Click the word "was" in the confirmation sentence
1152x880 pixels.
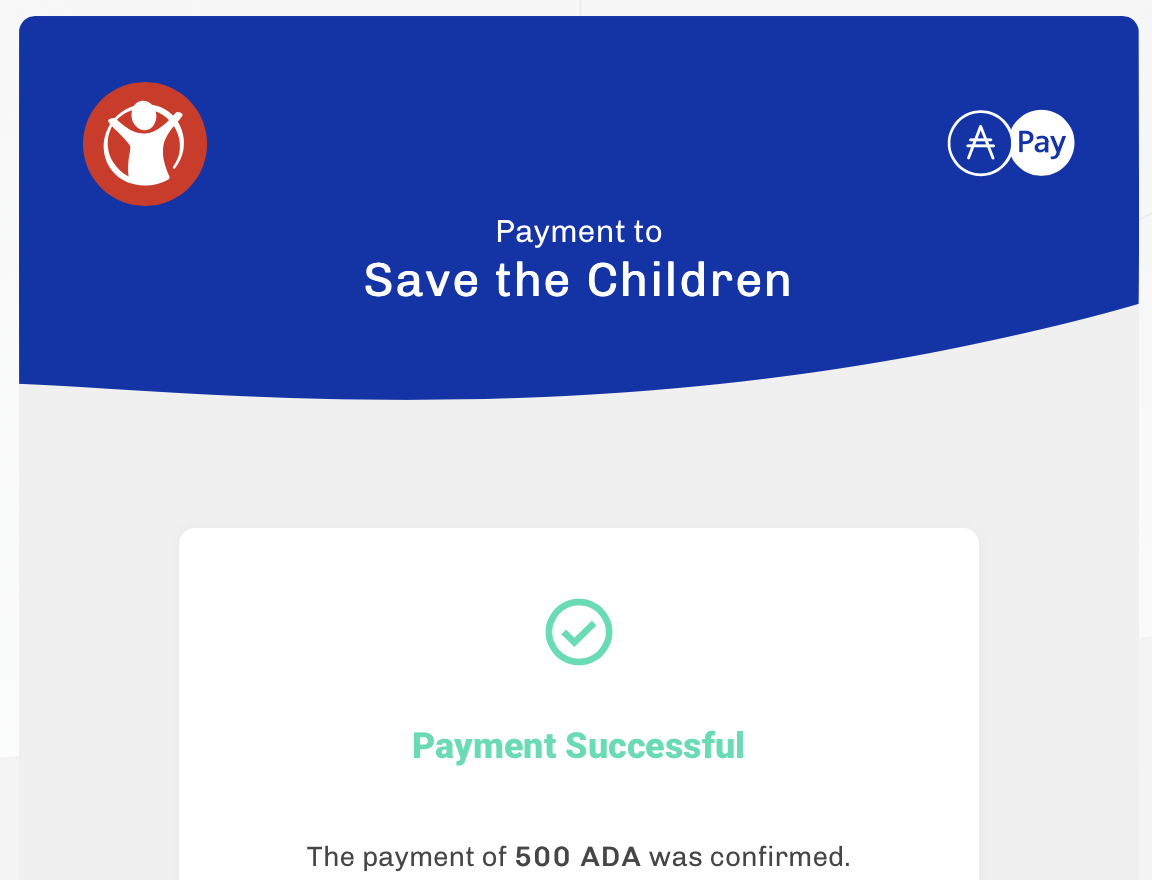(x=669, y=857)
